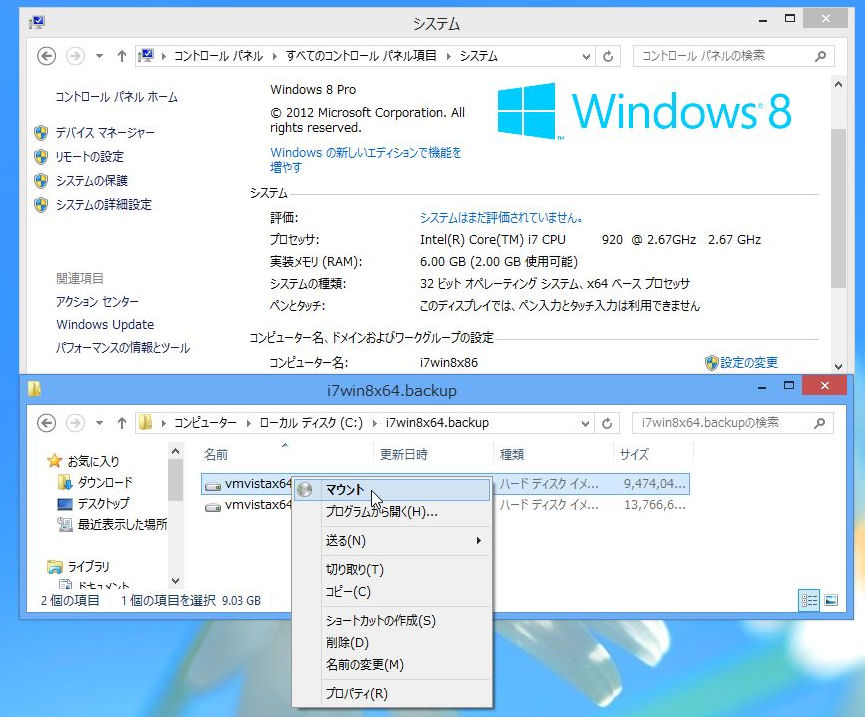Viewport: 865px width, 717px height.
Task: Open アクション センター link
Action: coord(97,302)
